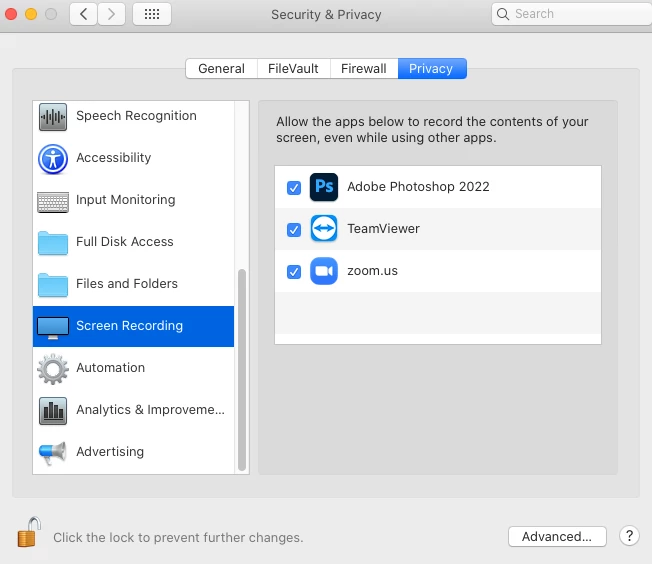Image resolution: width=652 pixels, height=564 pixels.
Task: Select Accessibility label in privacy list
Action: (114, 158)
